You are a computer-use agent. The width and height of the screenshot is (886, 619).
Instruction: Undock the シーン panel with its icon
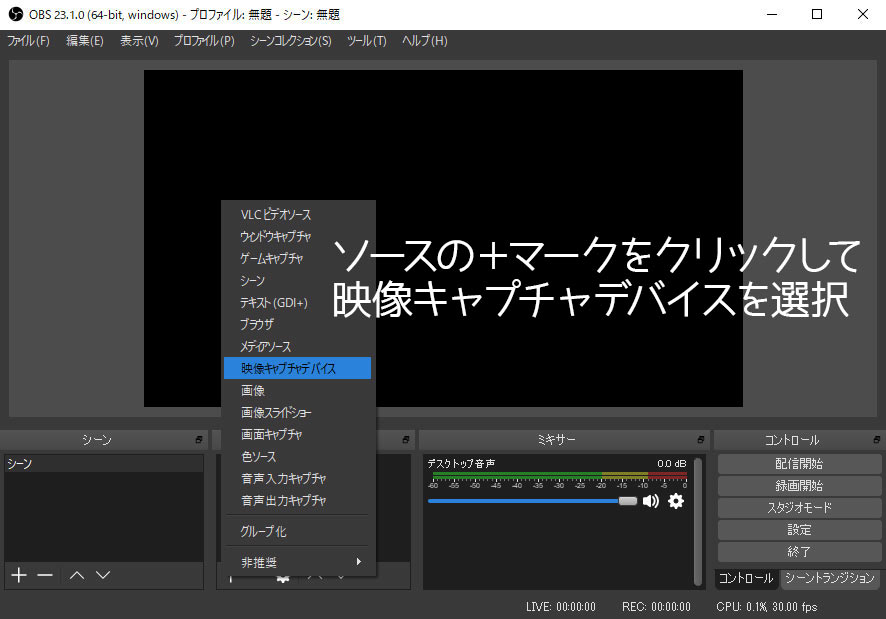coord(199,439)
